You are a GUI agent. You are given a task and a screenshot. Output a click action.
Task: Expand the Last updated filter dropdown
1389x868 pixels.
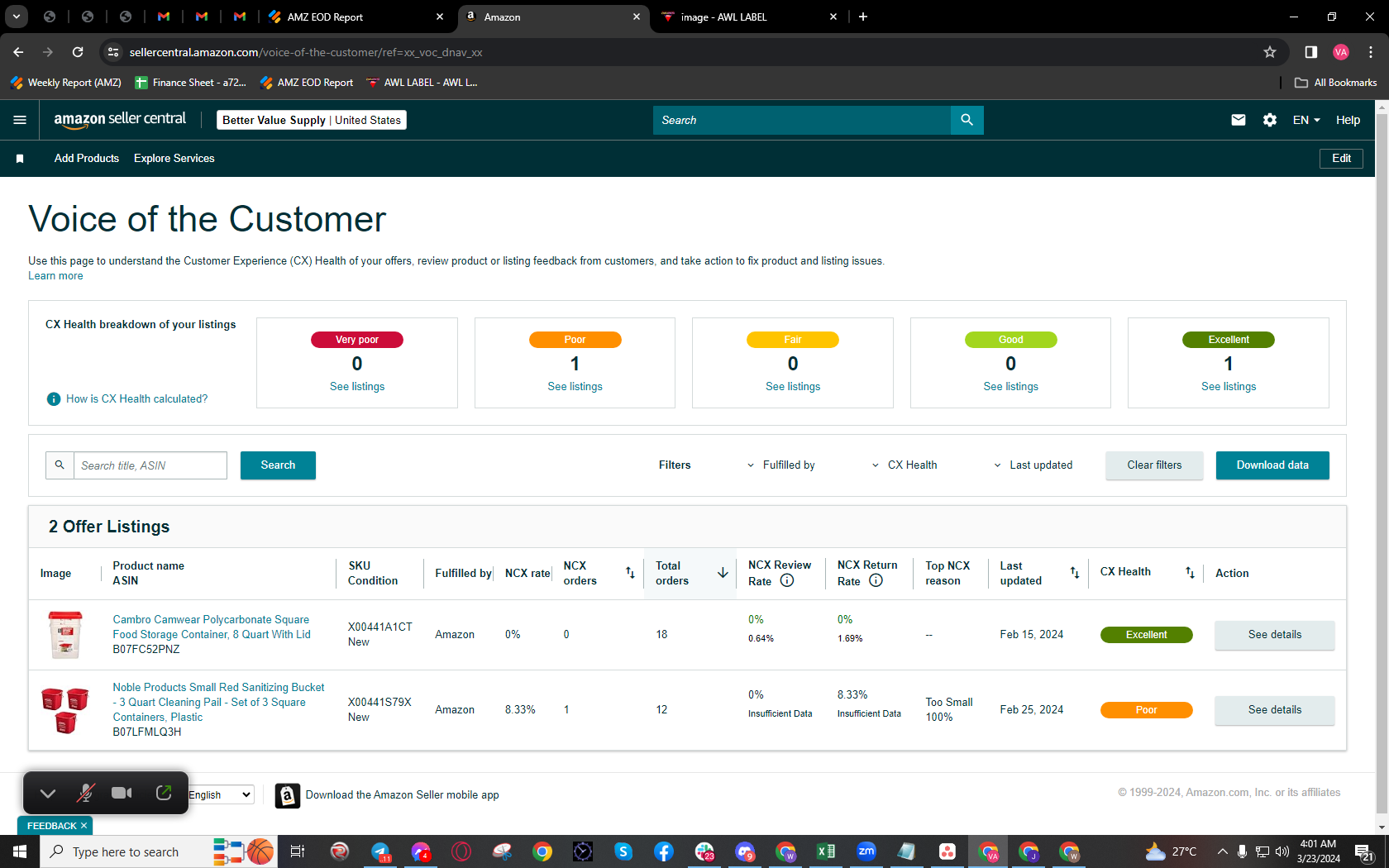pos(1033,465)
